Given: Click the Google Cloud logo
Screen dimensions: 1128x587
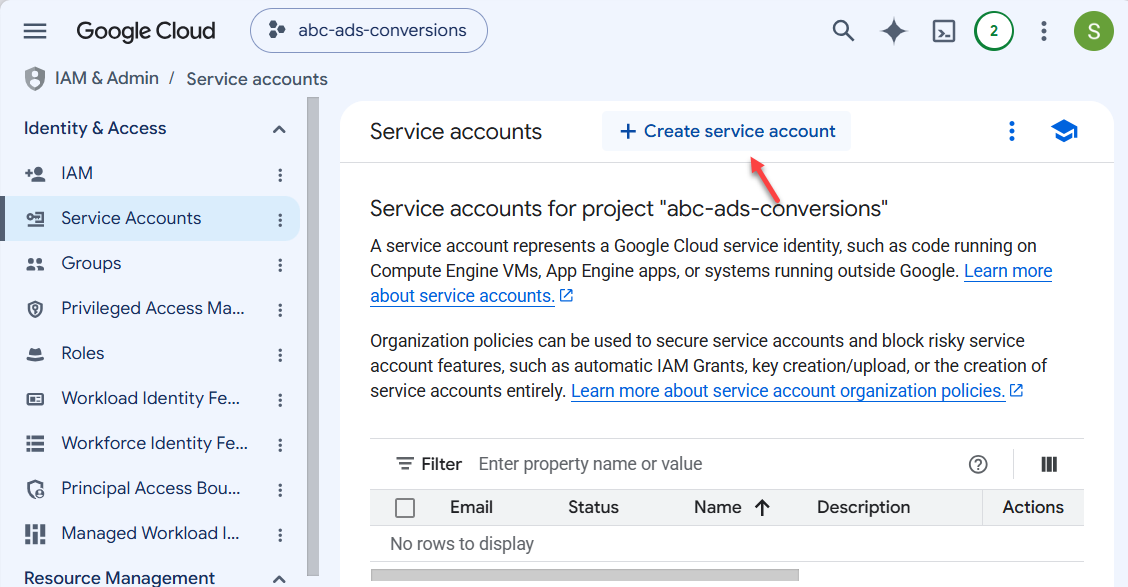Looking at the screenshot, I should [145, 31].
